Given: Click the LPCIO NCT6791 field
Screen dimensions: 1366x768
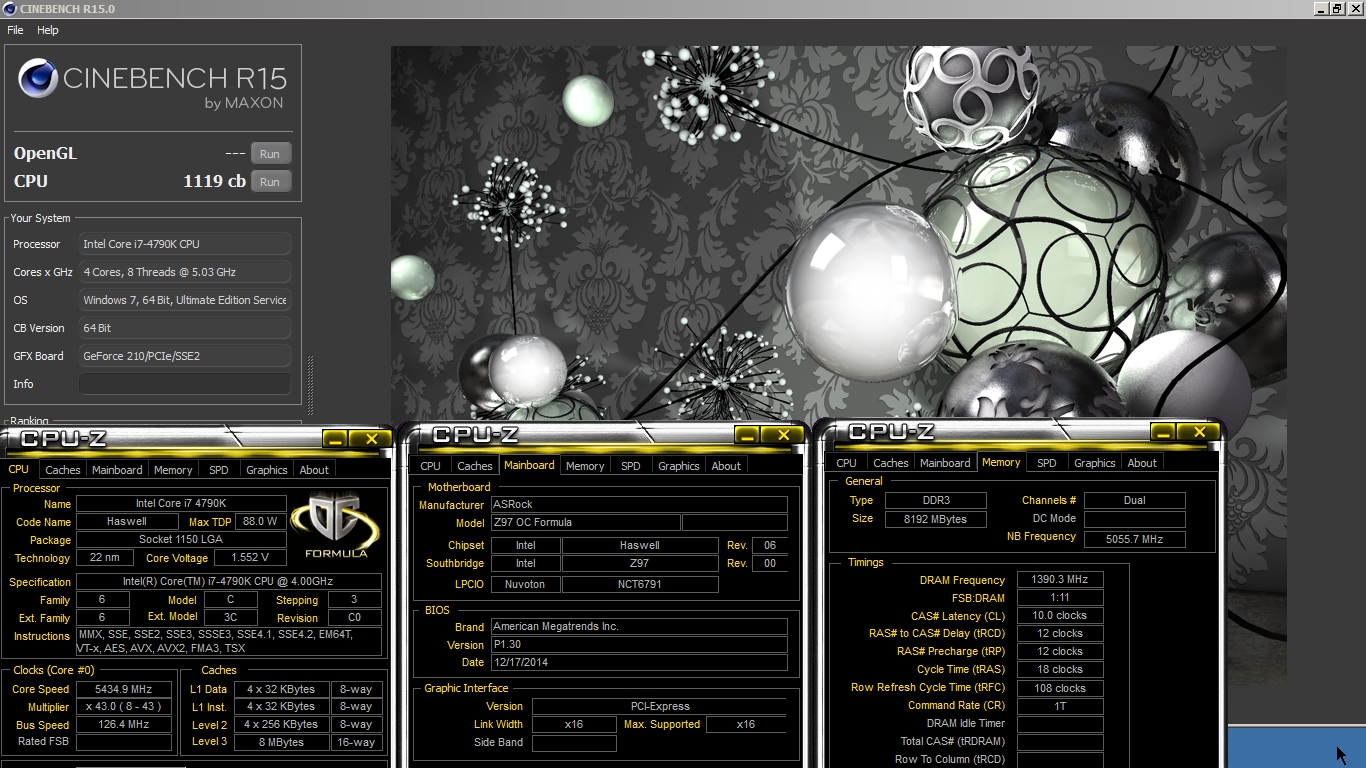Looking at the screenshot, I should [640, 584].
